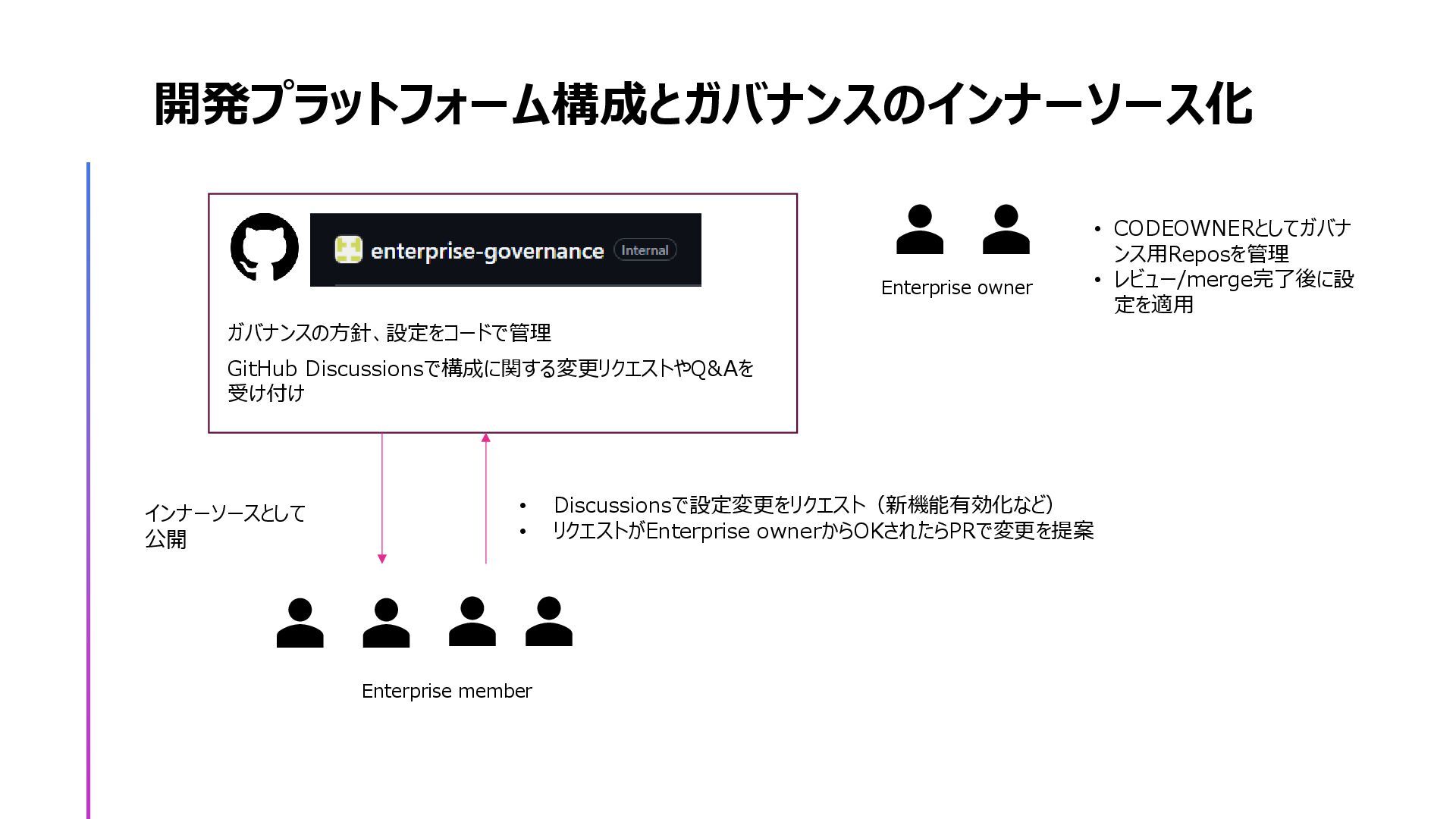
Task: Click the bullet about PRで変更を提案
Action: pyautogui.click(x=823, y=531)
